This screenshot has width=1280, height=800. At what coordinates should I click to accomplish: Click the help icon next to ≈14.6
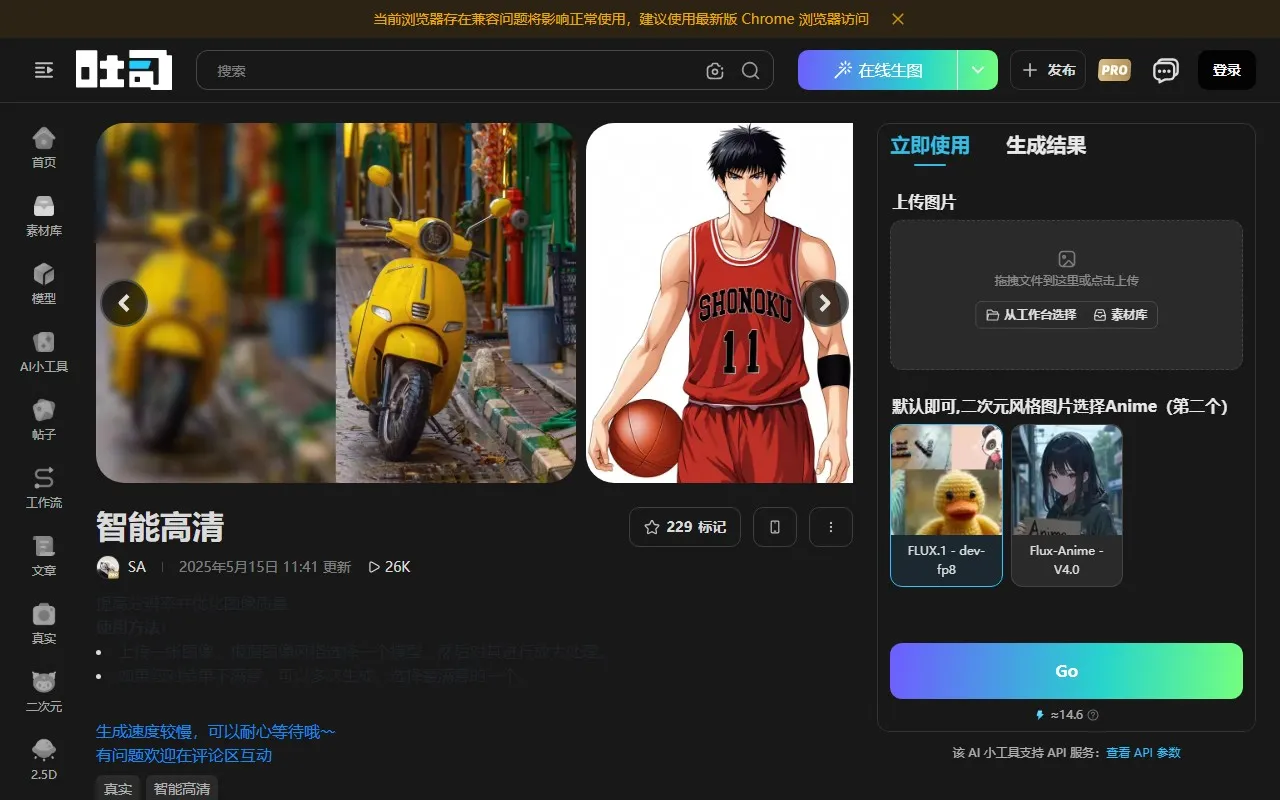click(x=1095, y=714)
